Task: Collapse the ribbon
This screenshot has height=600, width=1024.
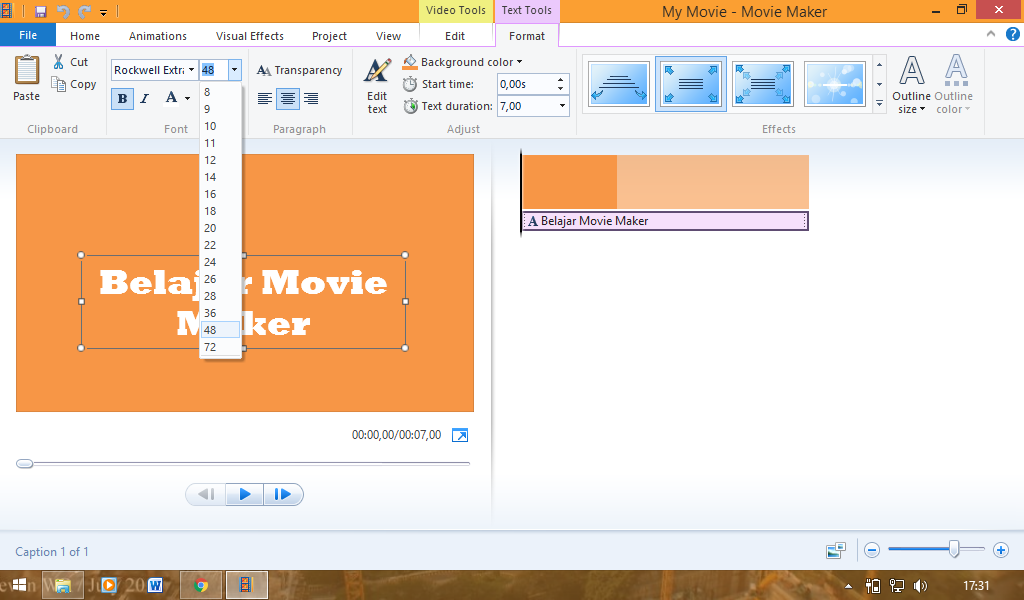Action: [991, 34]
